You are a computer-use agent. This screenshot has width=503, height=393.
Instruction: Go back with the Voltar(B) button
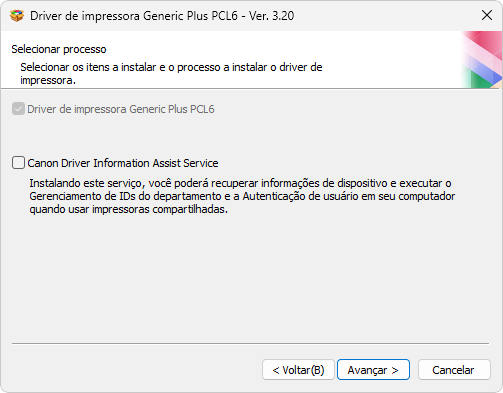click(298, 370)
